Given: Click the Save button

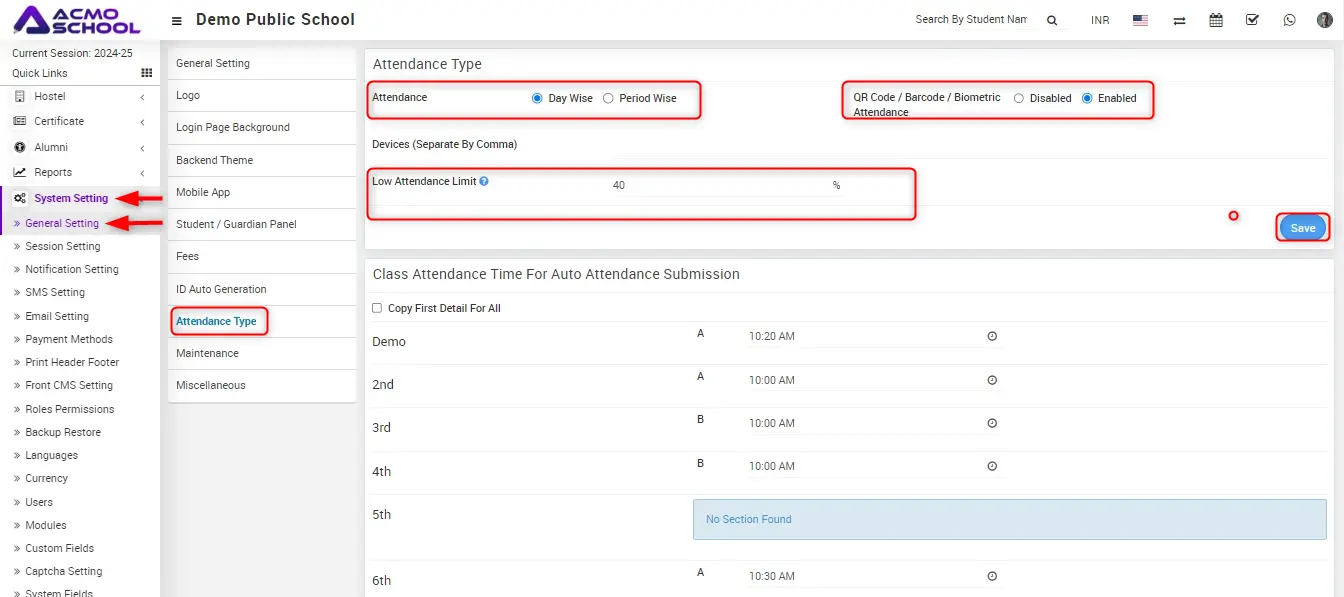Looking at the screenshot, I should click(x=1302, y=228).
